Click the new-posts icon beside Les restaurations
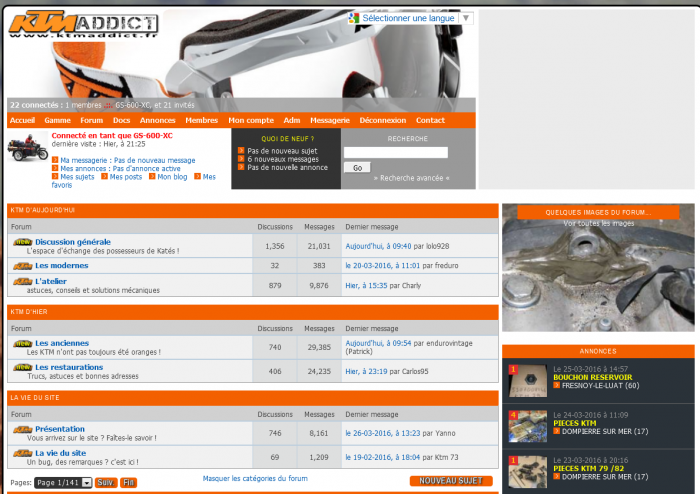 point(22,368)
